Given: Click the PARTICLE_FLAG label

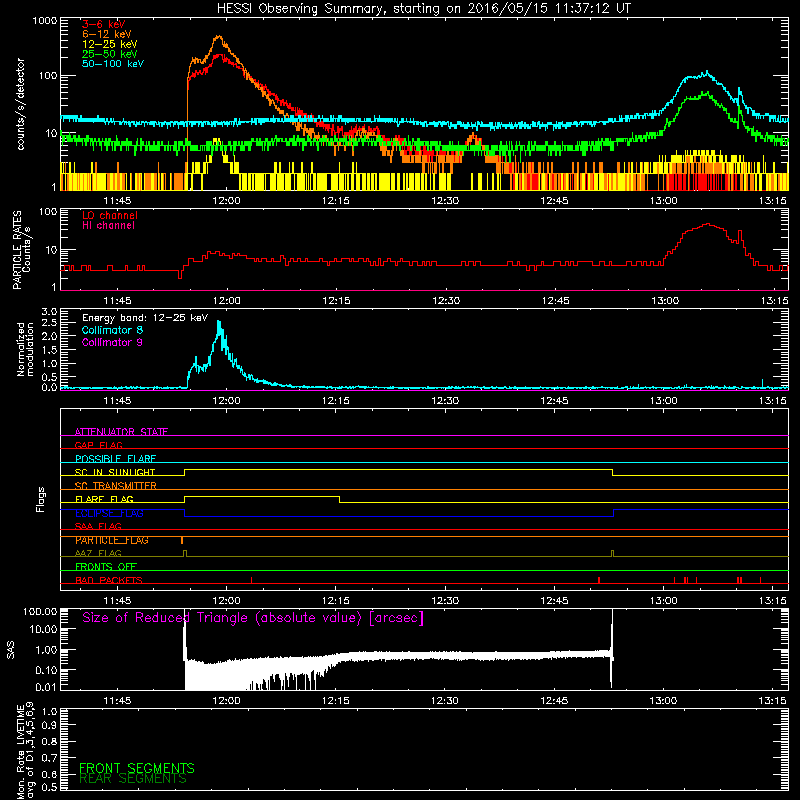Looking at the screenshot, I should [x=112, y=540].
